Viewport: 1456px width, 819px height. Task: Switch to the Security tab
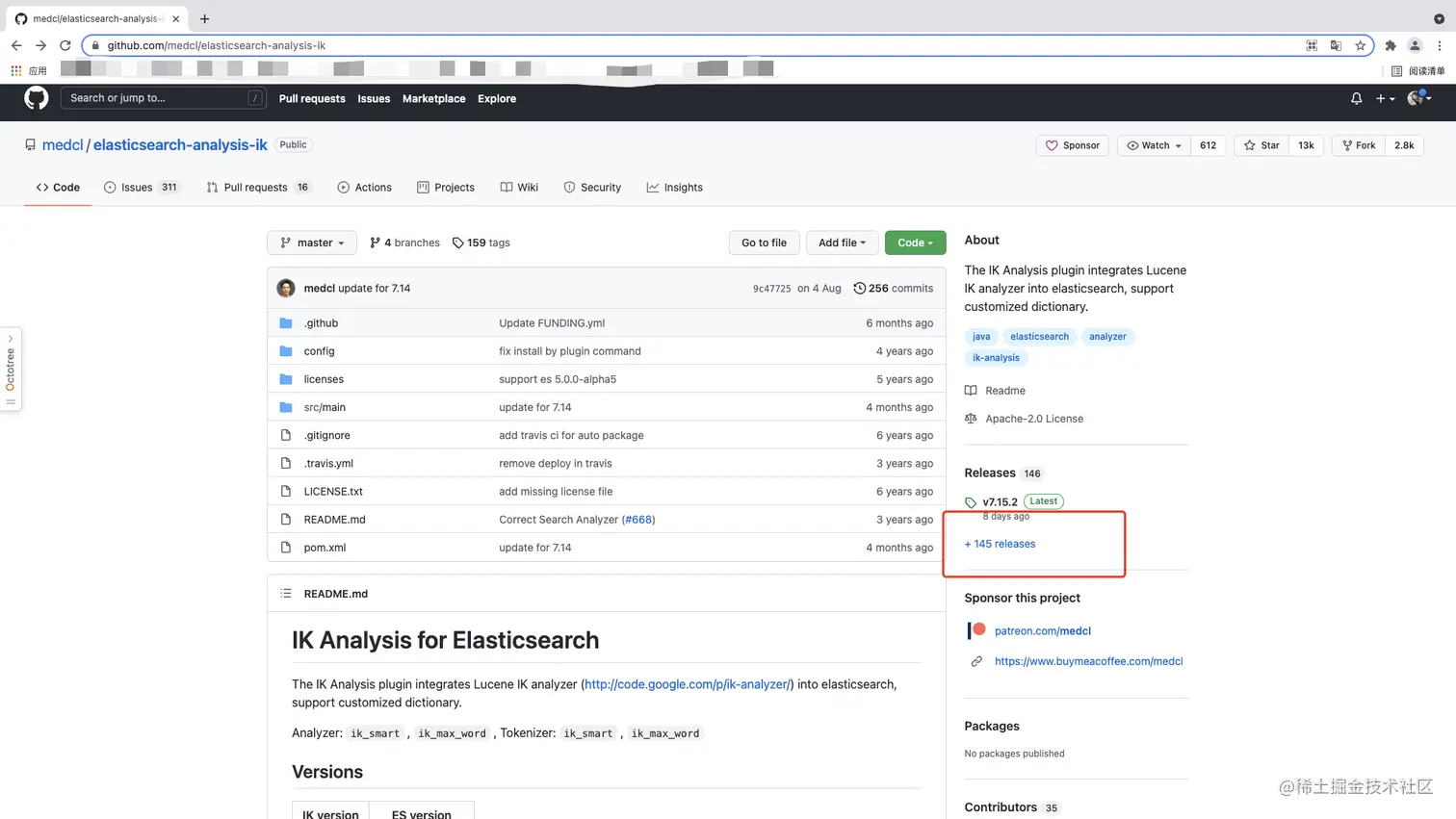(x=592, y=188)
